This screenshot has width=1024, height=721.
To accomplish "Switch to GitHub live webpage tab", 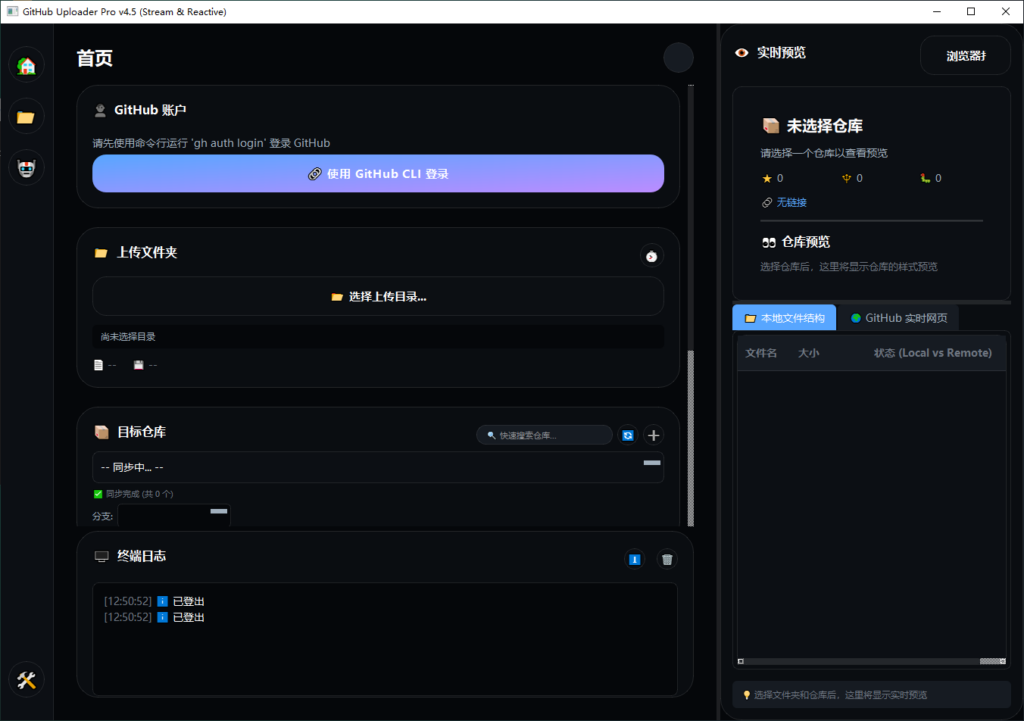I will coord(899,318).
